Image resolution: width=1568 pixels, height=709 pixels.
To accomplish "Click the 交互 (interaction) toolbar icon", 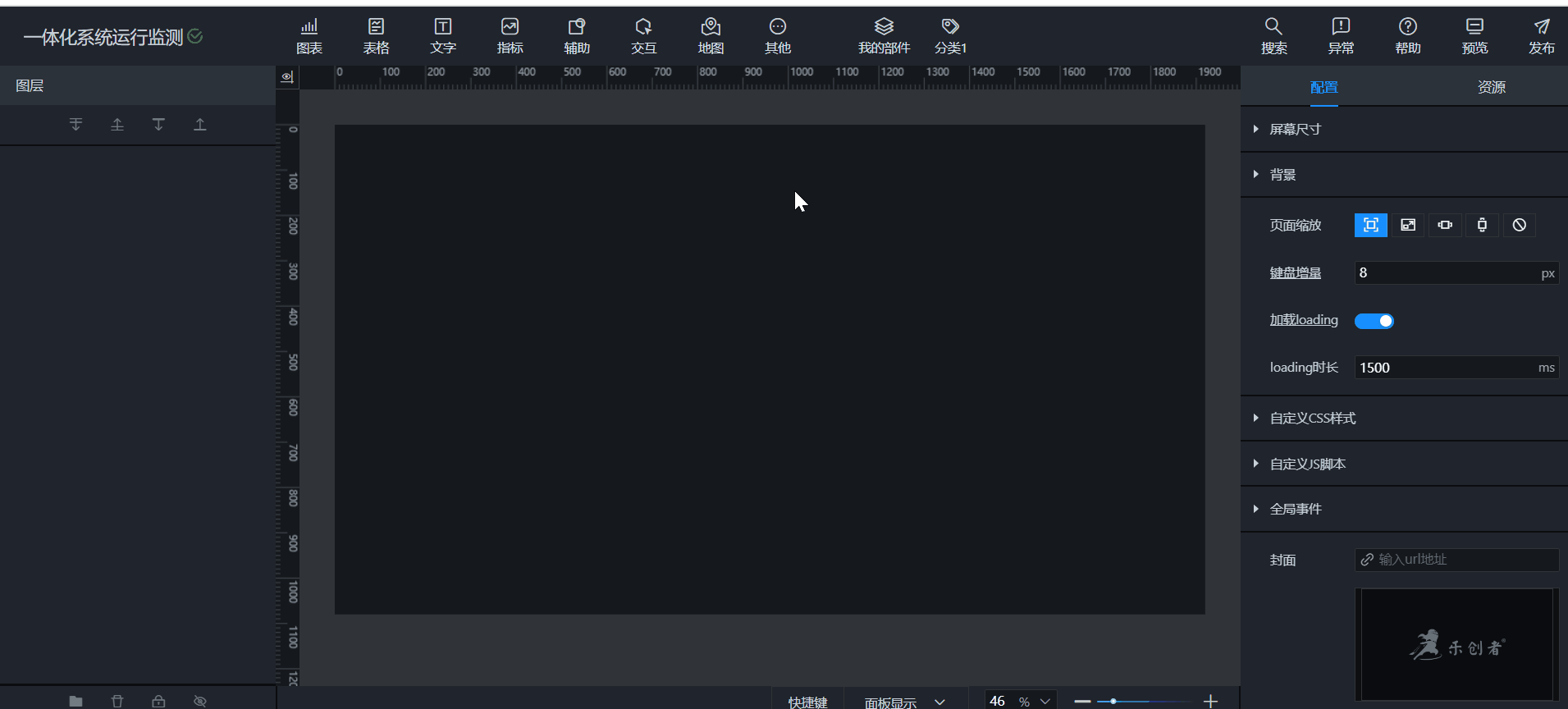I will coord(643,36).
